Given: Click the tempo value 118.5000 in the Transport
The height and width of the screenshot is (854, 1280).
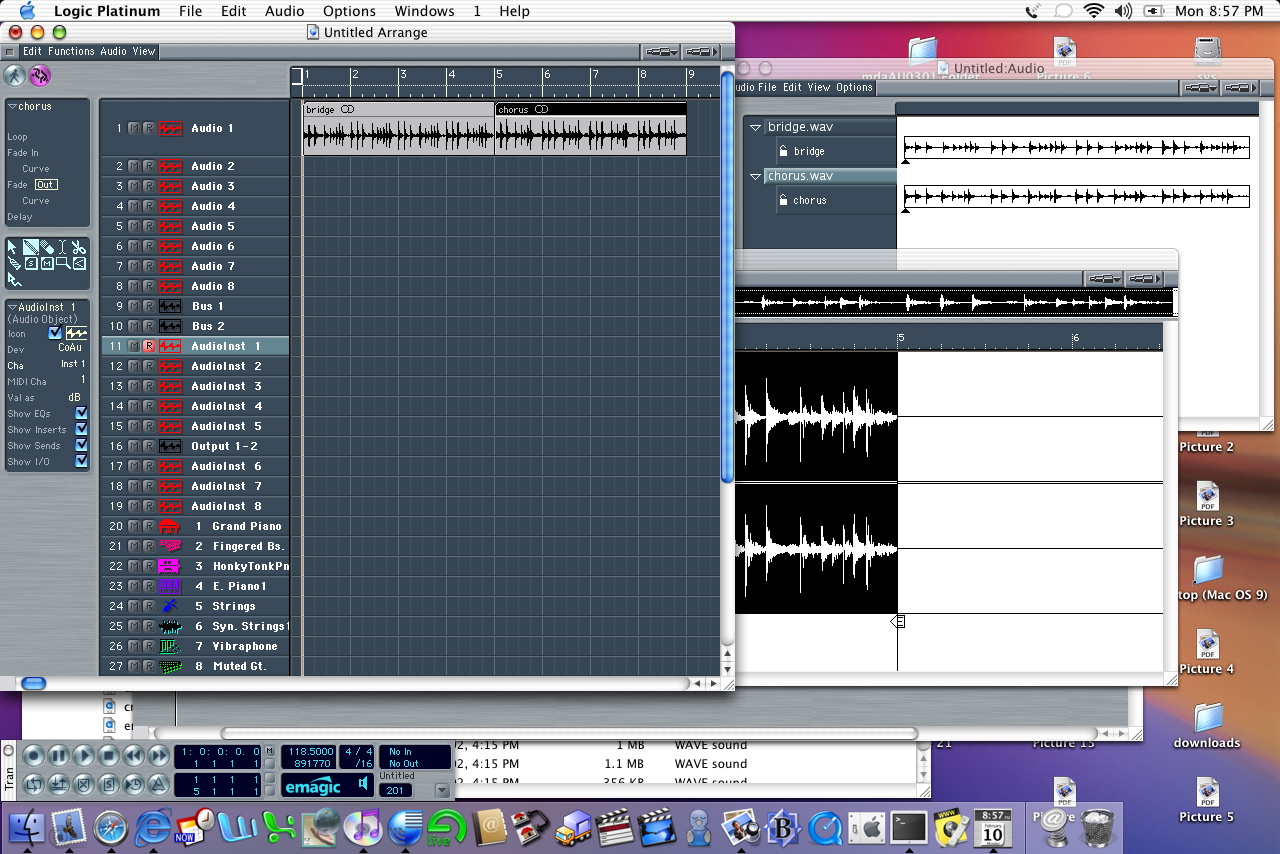Looking at the screenshot, I should click(x=309, y=751).
